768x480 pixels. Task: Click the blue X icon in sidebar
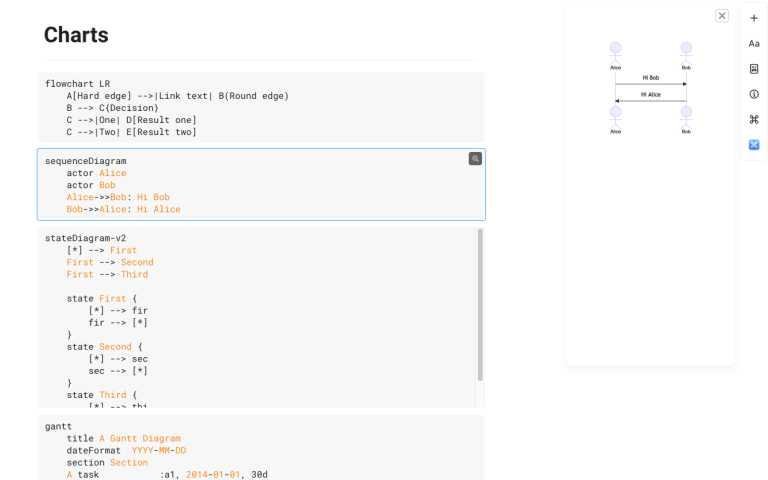click(x=754, y=144)
